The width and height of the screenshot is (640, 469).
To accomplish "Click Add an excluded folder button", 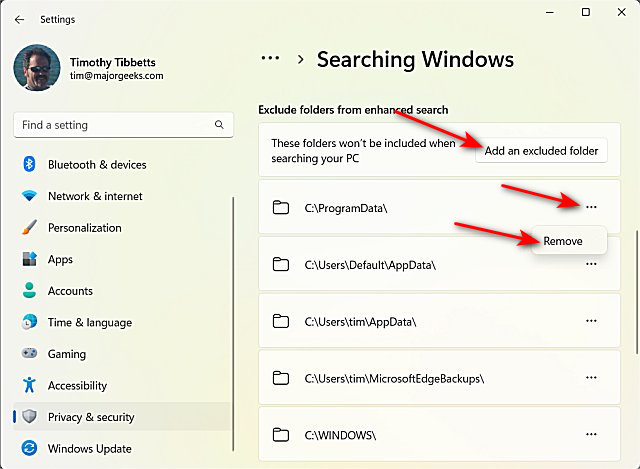I will pos(541,151).
